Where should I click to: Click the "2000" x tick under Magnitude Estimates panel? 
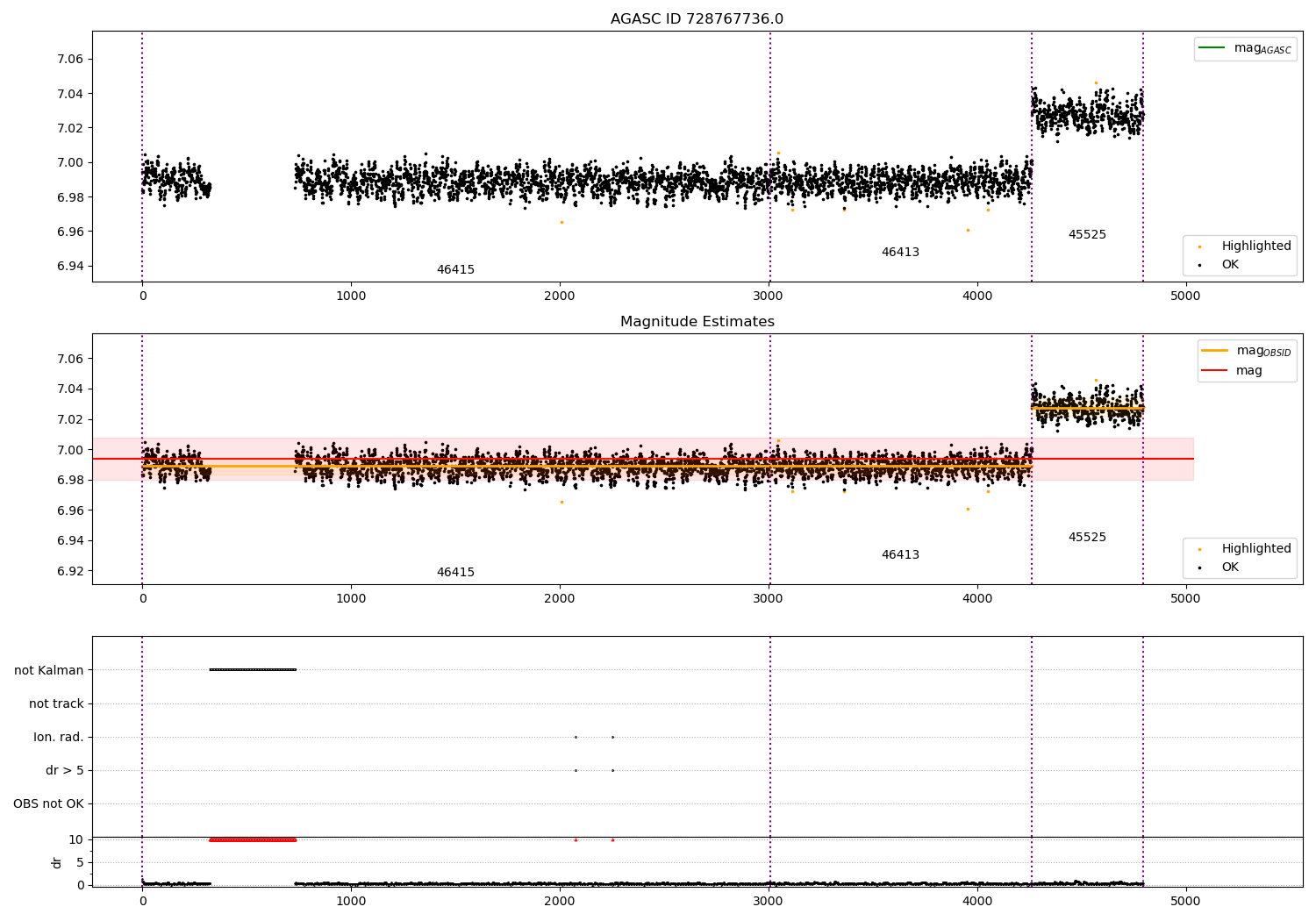tap(560, 599)
